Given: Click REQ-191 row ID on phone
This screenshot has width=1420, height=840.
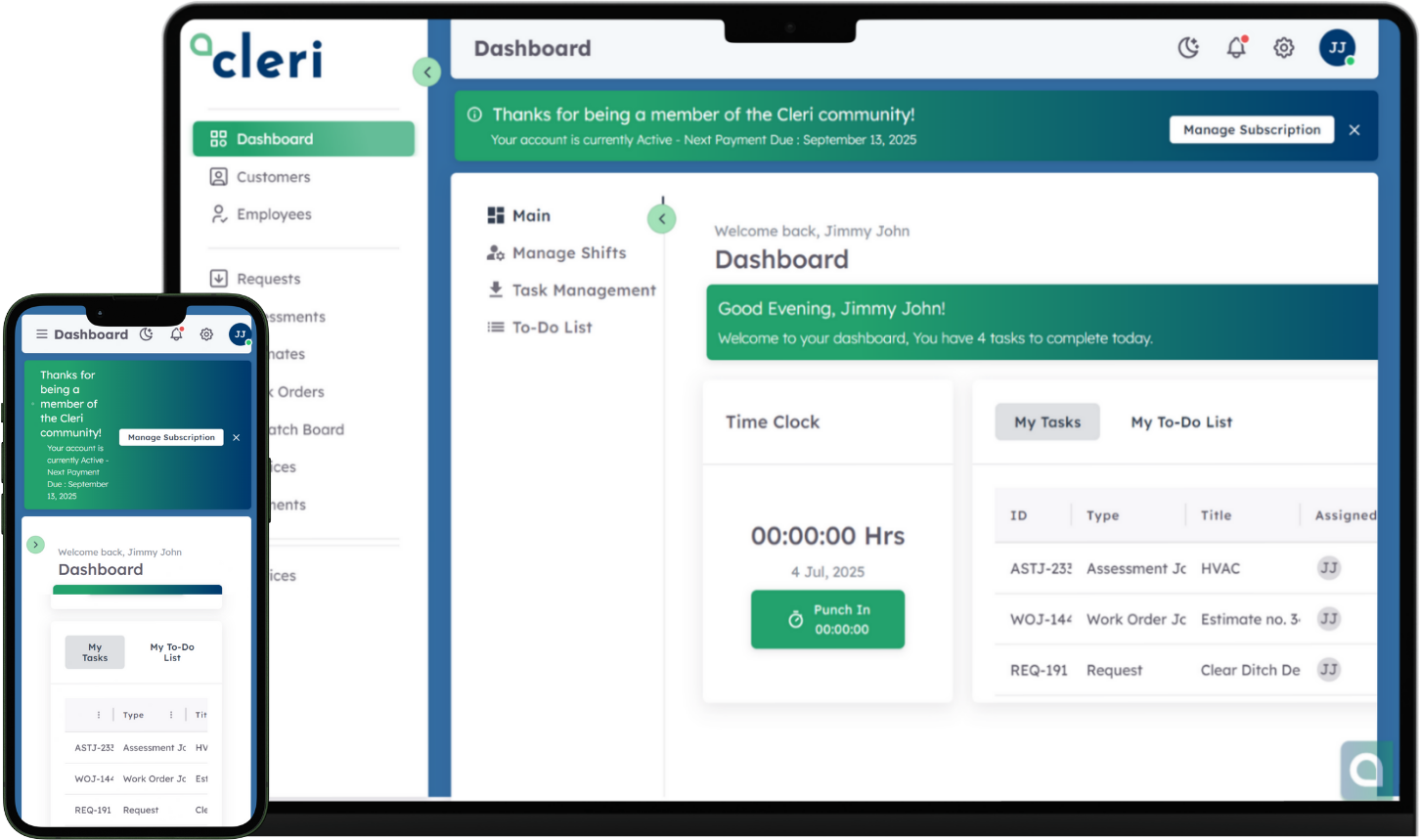Looking at the screenshot, I should click(x=93, y=811).
